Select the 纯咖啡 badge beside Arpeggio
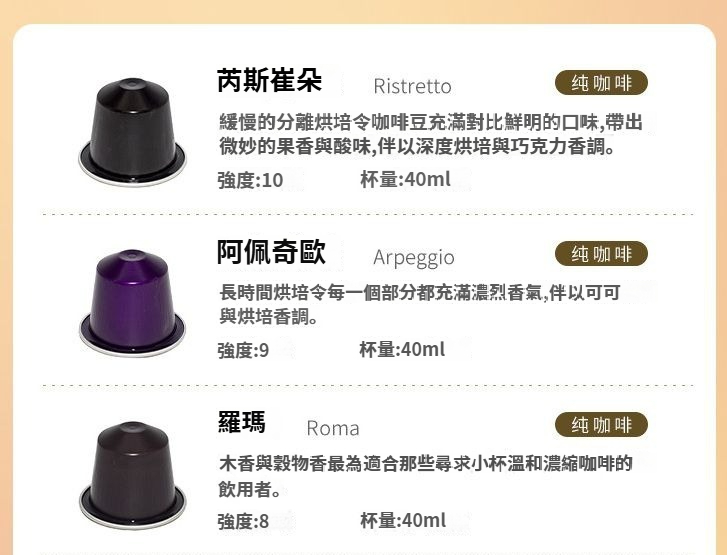This screenshot has width=727, height=555. click(601, 254)
